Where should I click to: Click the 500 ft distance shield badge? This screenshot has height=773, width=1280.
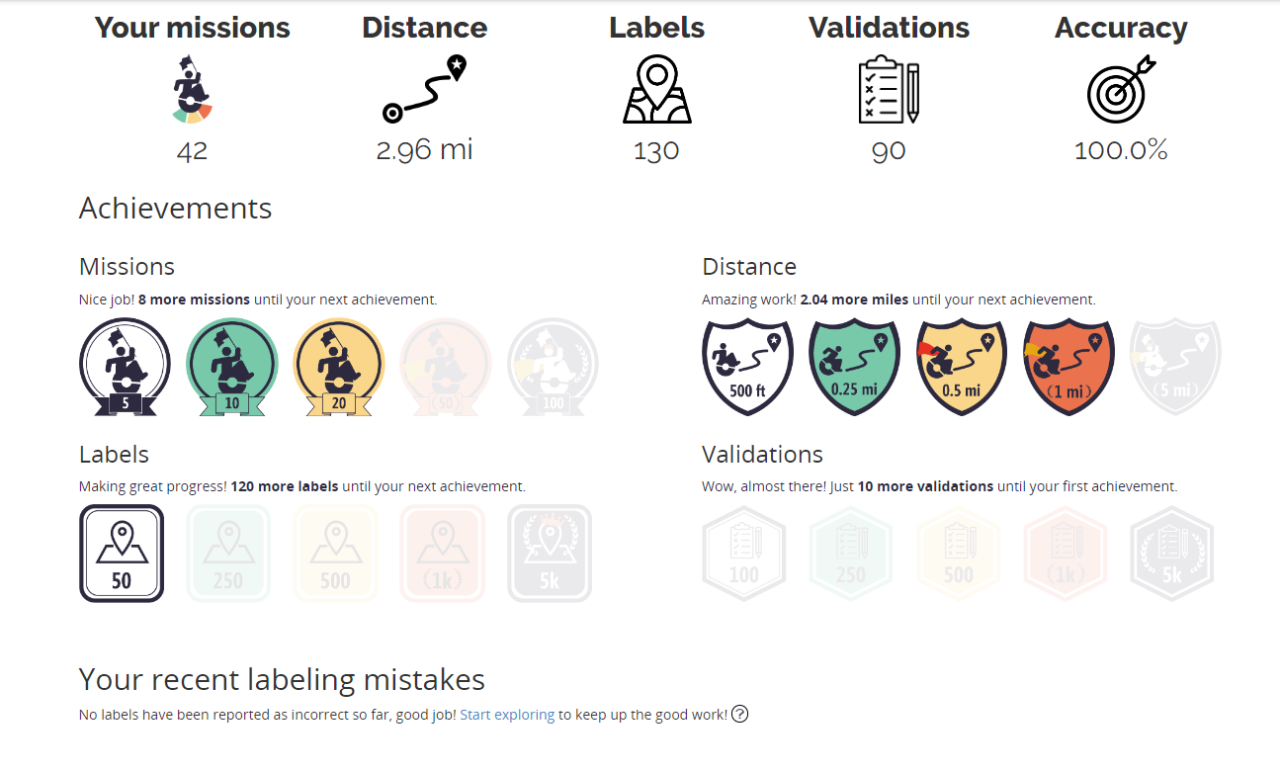pyautogui.click(x=748, y=366)
